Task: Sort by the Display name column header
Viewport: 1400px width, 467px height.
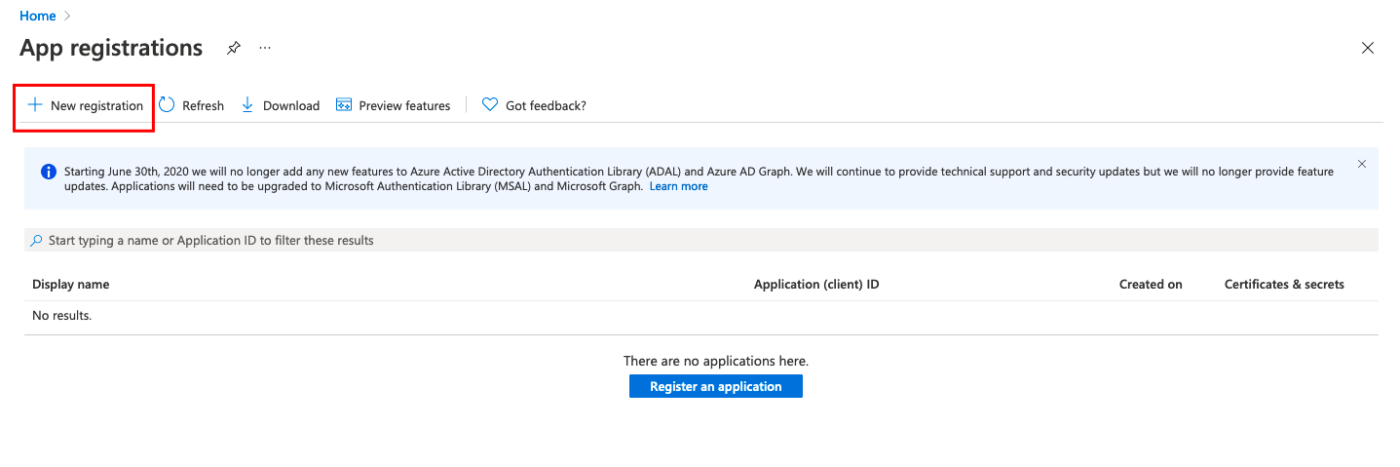Action: coord(71,284)
